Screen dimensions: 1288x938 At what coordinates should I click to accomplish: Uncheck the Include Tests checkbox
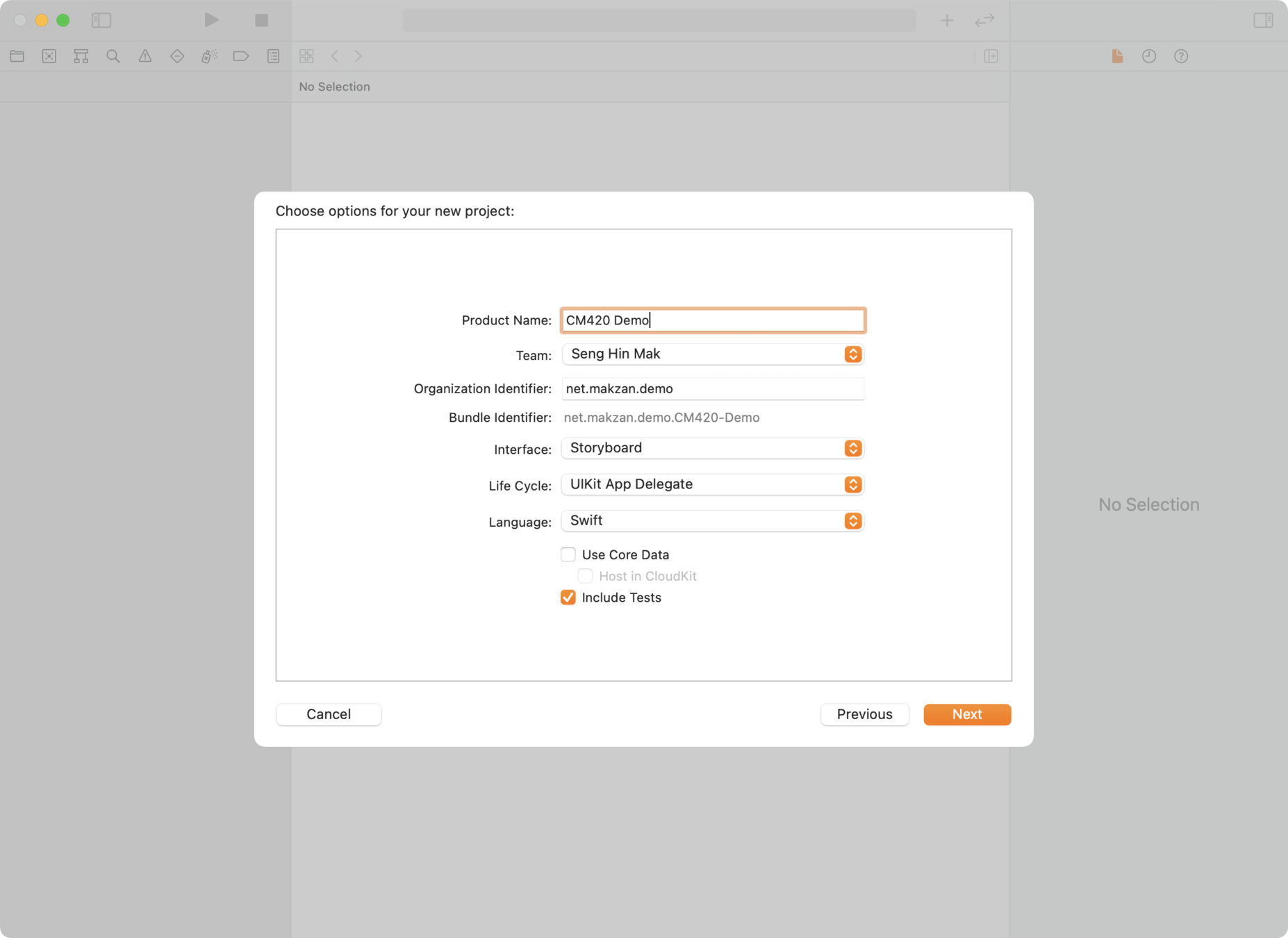568,598
